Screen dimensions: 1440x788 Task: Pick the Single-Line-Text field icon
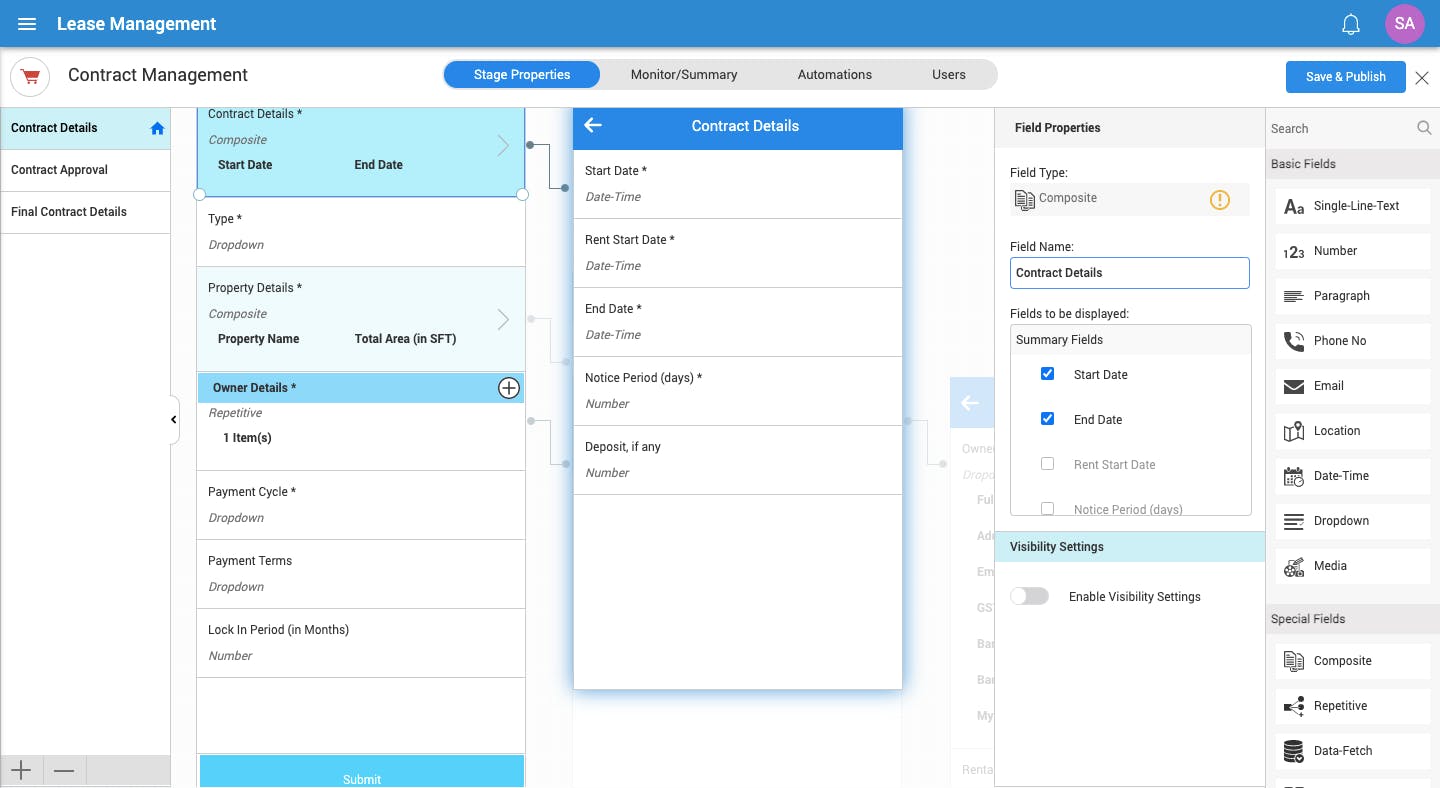[1294, 207]
